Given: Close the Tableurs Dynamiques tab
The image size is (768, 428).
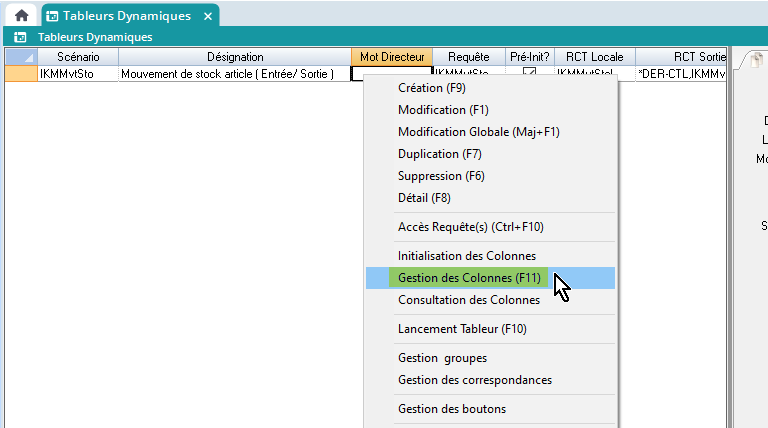Looking at the screenshot, I should 207,16.
